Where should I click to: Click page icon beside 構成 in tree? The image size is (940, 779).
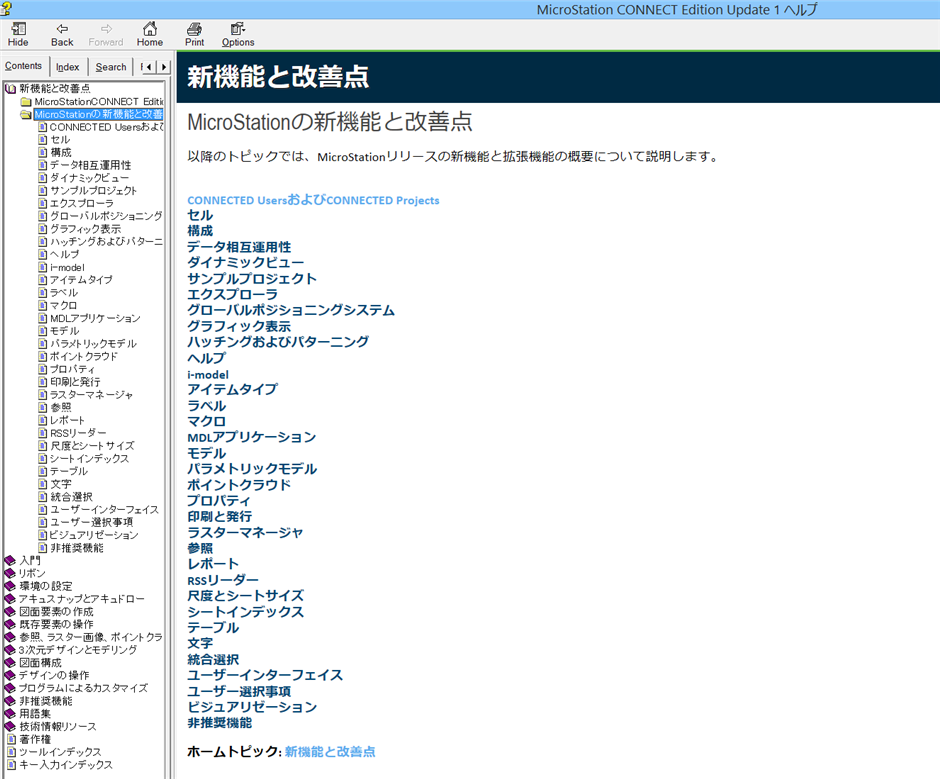(43, 152)
